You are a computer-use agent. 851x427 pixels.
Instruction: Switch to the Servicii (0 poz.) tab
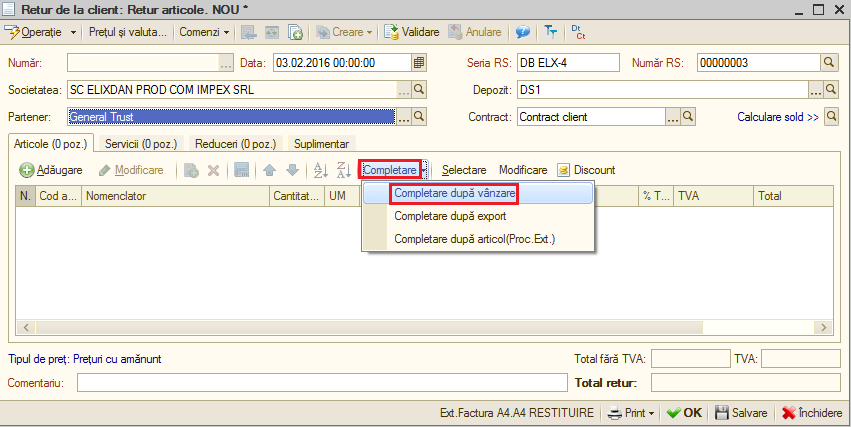141,144
